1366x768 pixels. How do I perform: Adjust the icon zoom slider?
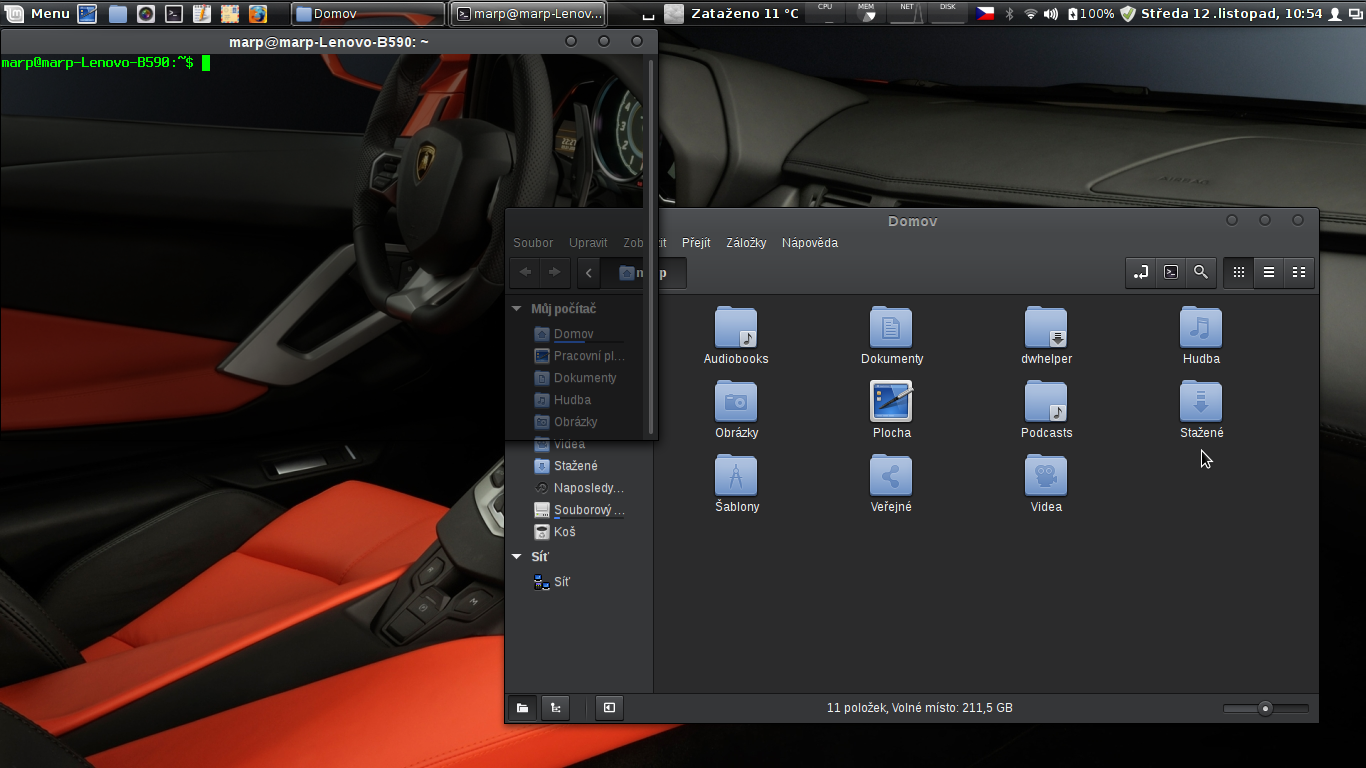coord(1265,708)
